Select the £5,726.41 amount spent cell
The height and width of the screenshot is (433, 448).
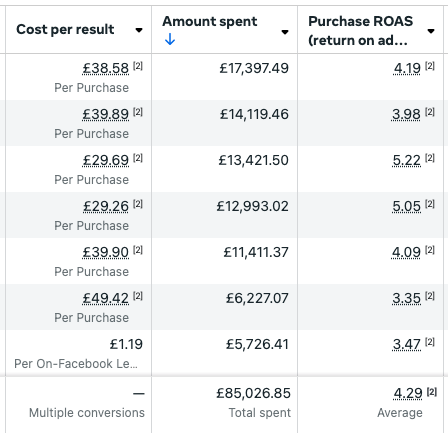coord(225,353)
